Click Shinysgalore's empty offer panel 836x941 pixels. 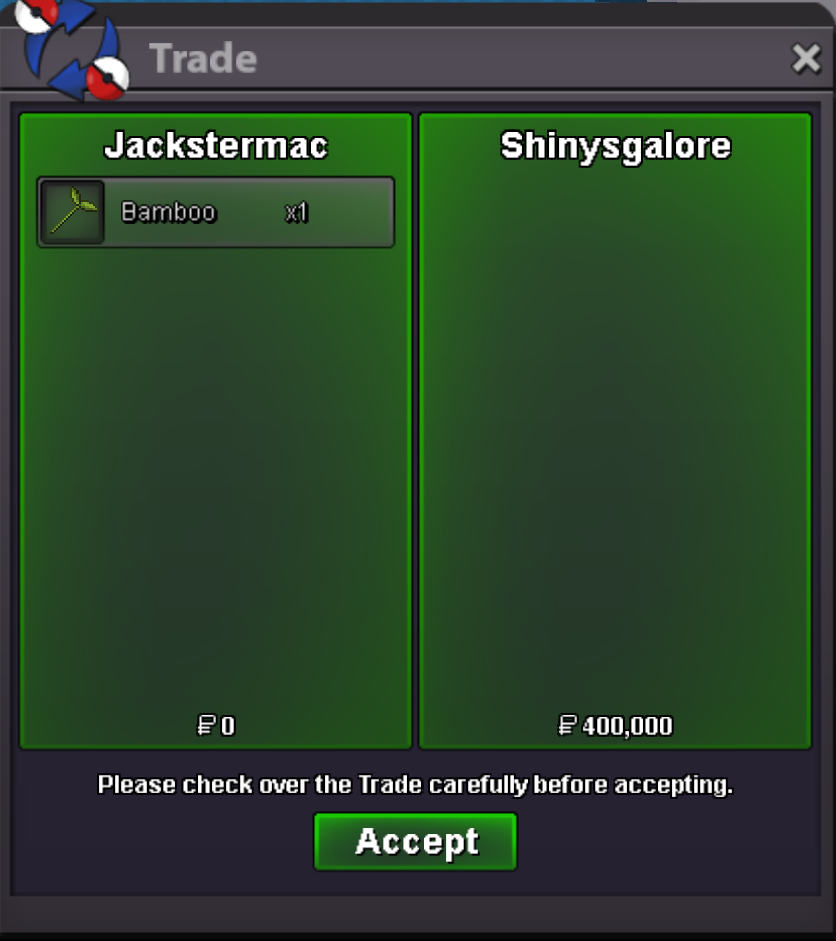coord(615,438)
